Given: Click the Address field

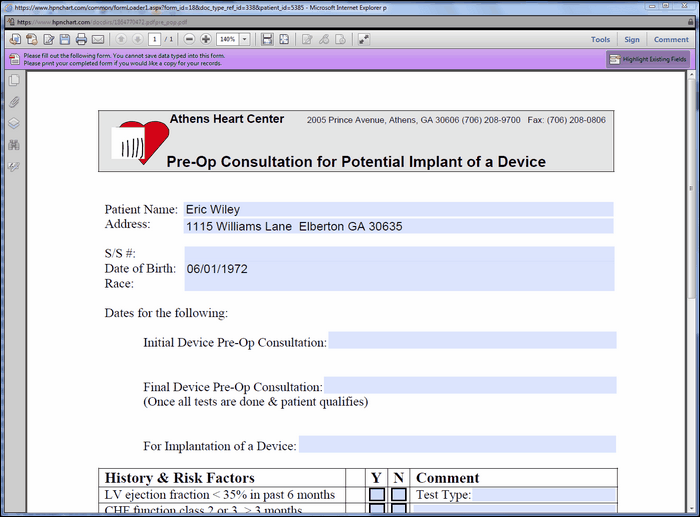Looking at the screenshot, I should click(x=399, y=226).
